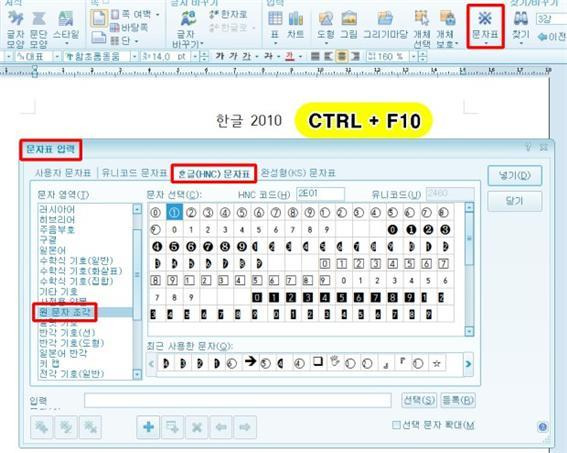Click the gray X delete icon at dialog bottom
Image resolution: width=567 pixels, height=453 pixels.
click(197, 427)
